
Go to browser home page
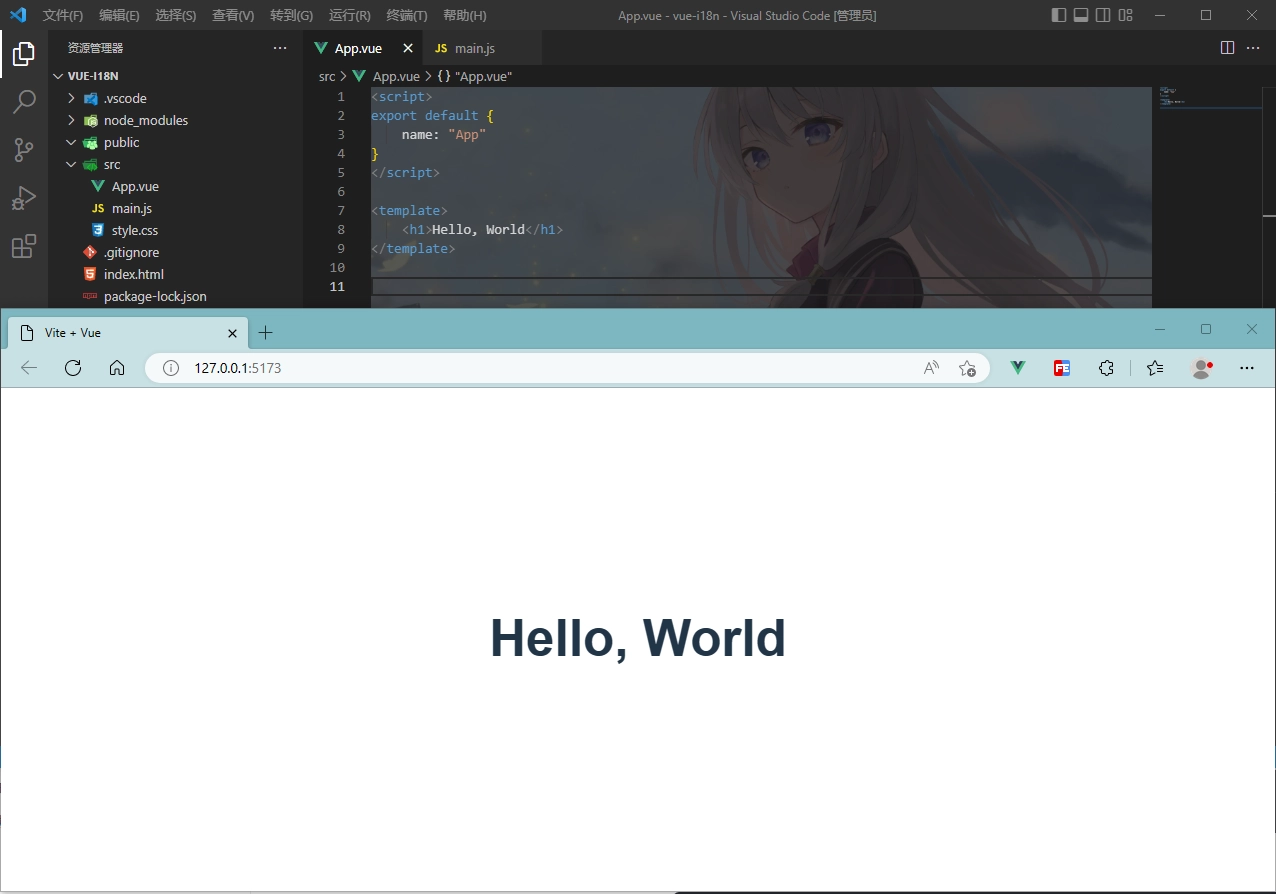(117, 368)
